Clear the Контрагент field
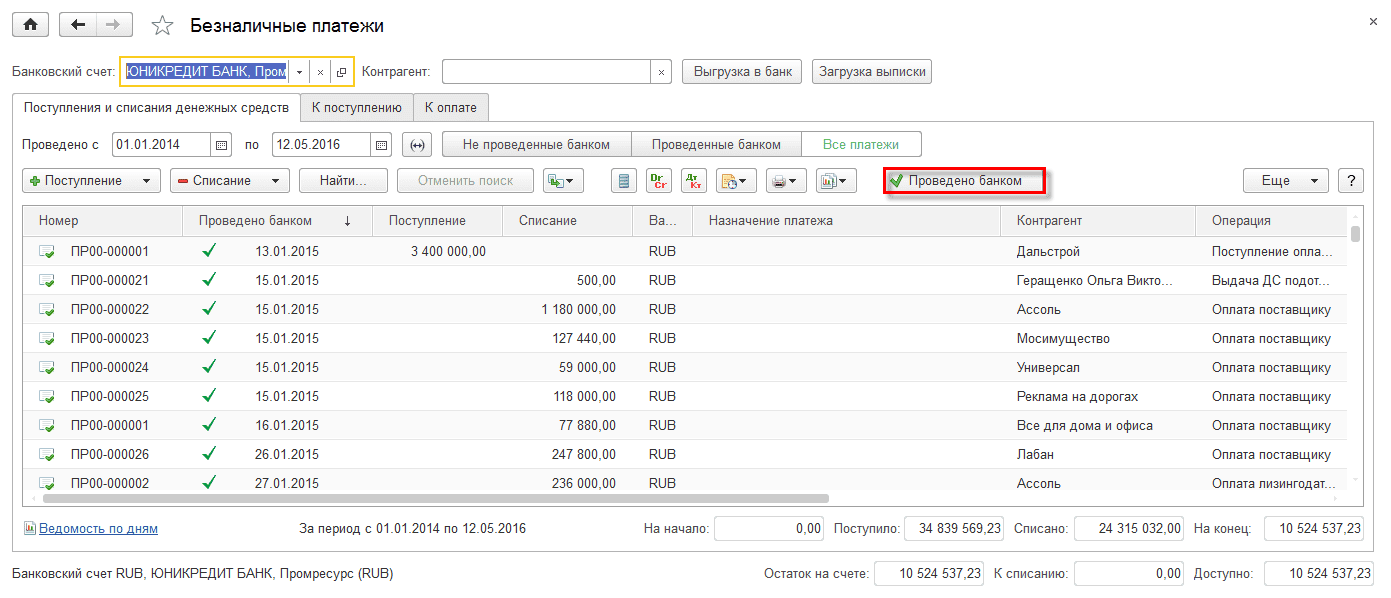 click(661, 72)
